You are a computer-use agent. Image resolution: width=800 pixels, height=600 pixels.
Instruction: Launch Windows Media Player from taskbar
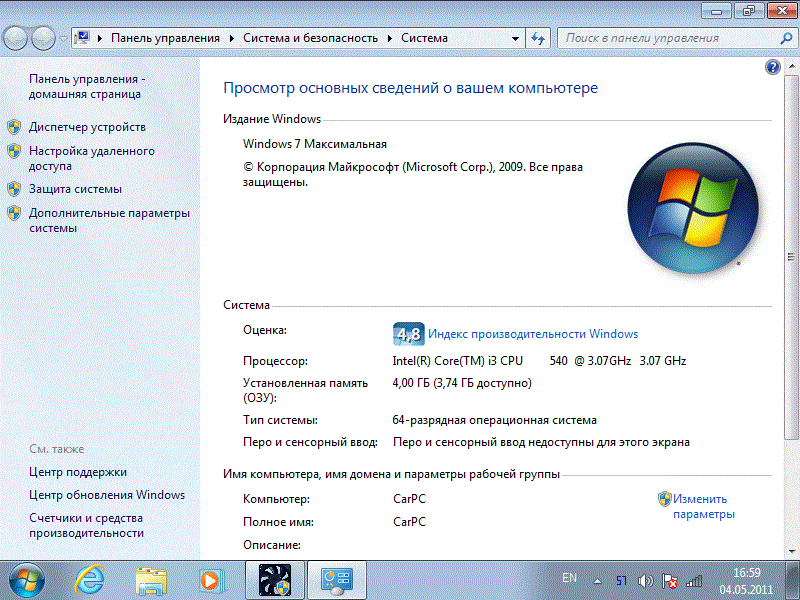click(x=211, y=579)
